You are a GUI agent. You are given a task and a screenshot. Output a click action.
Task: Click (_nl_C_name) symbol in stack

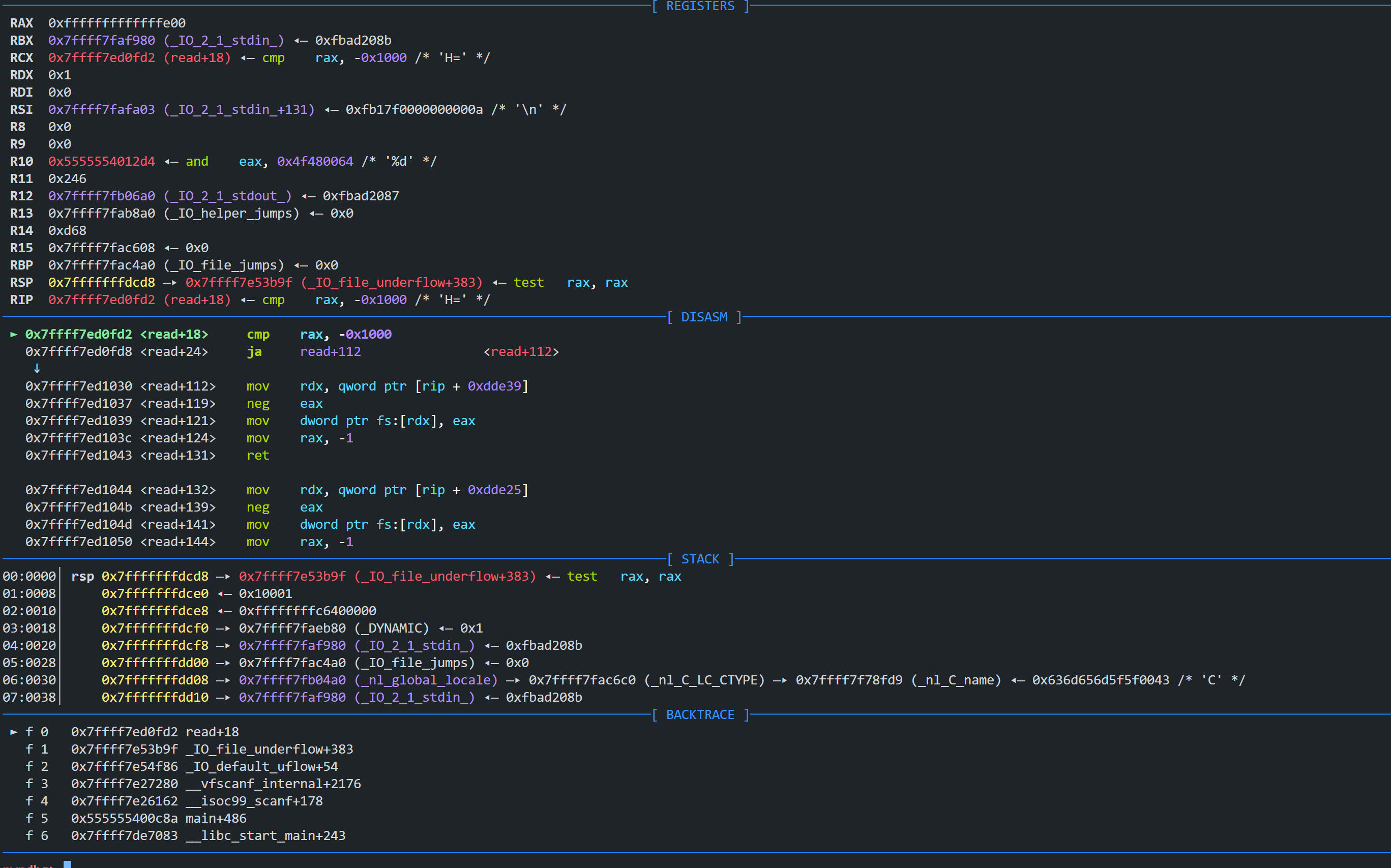(x=956, y=680)
